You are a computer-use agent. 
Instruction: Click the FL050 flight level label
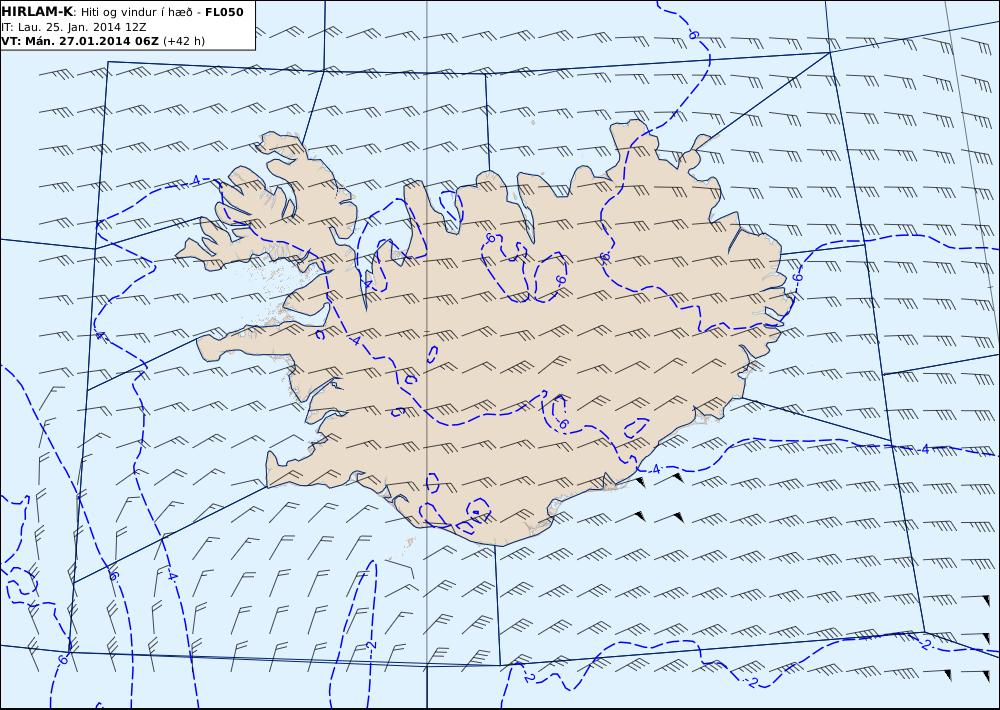pyautogui.click(x=224, y=12)
